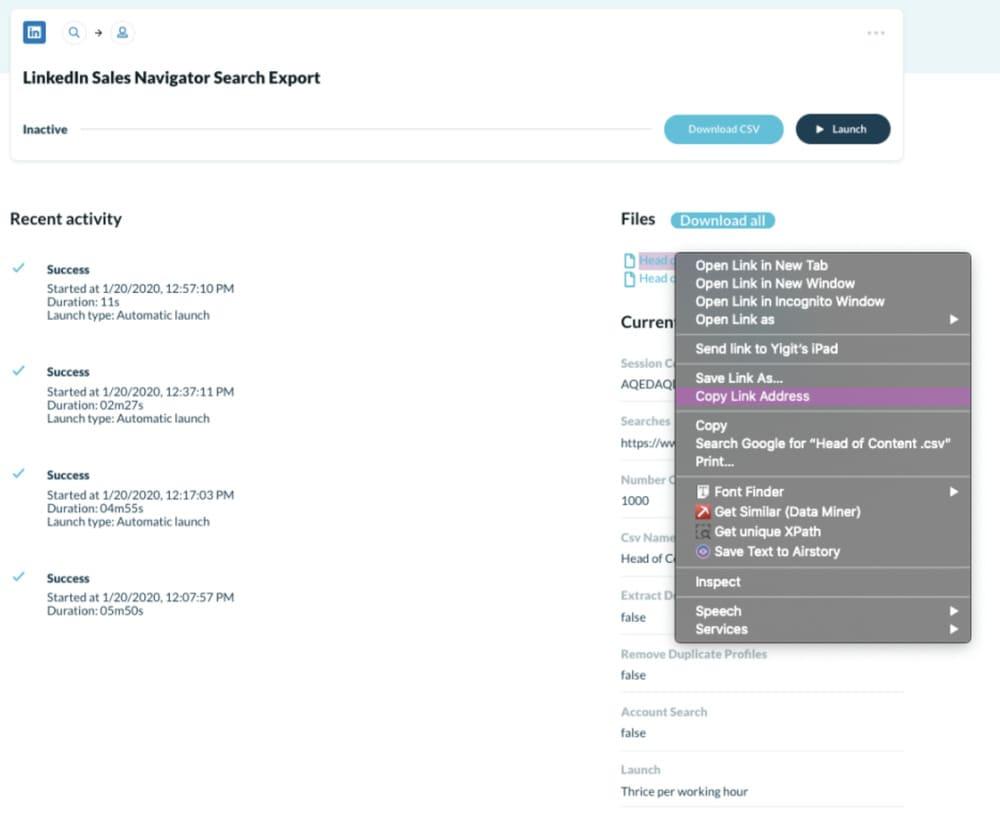Click the second file document icon
The width and height of the screenshot is (1000, 834).
click(629, 279)
